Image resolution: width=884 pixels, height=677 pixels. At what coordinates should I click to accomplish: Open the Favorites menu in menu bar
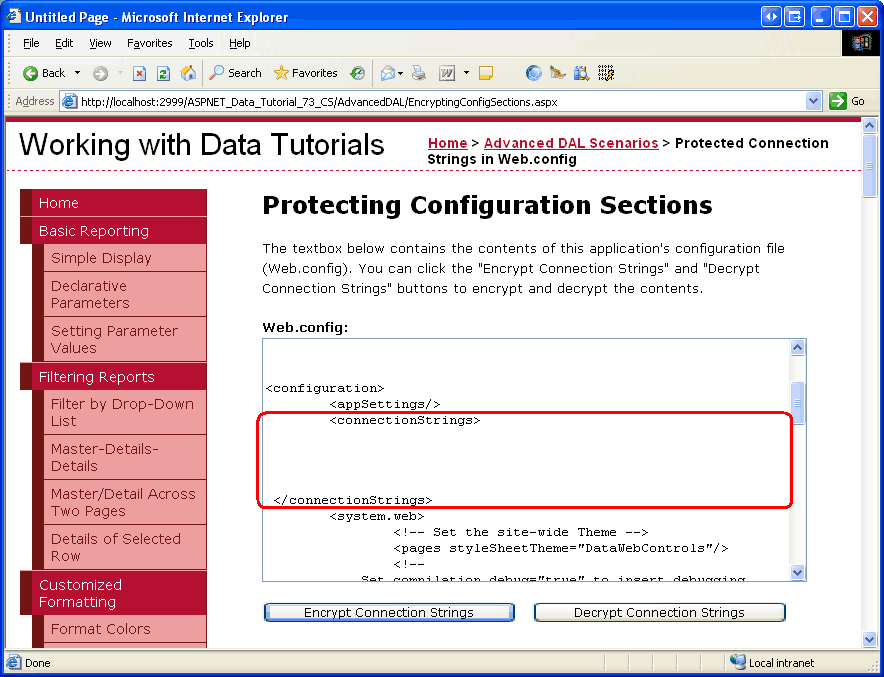[149, 43]
